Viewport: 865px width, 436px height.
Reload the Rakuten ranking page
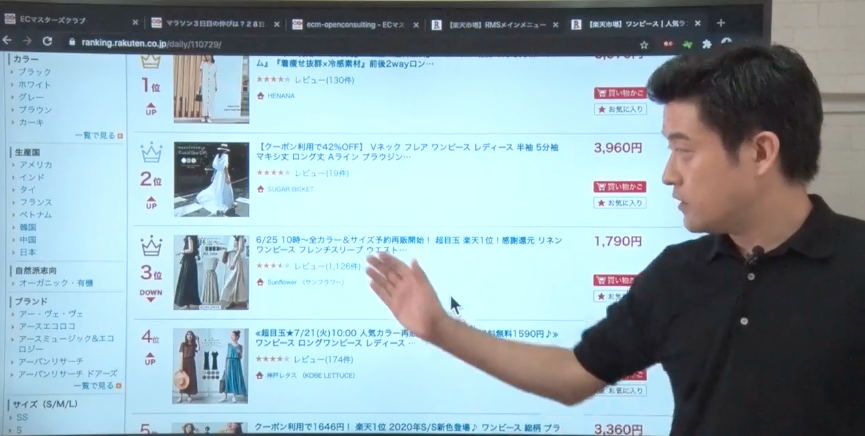47,41
